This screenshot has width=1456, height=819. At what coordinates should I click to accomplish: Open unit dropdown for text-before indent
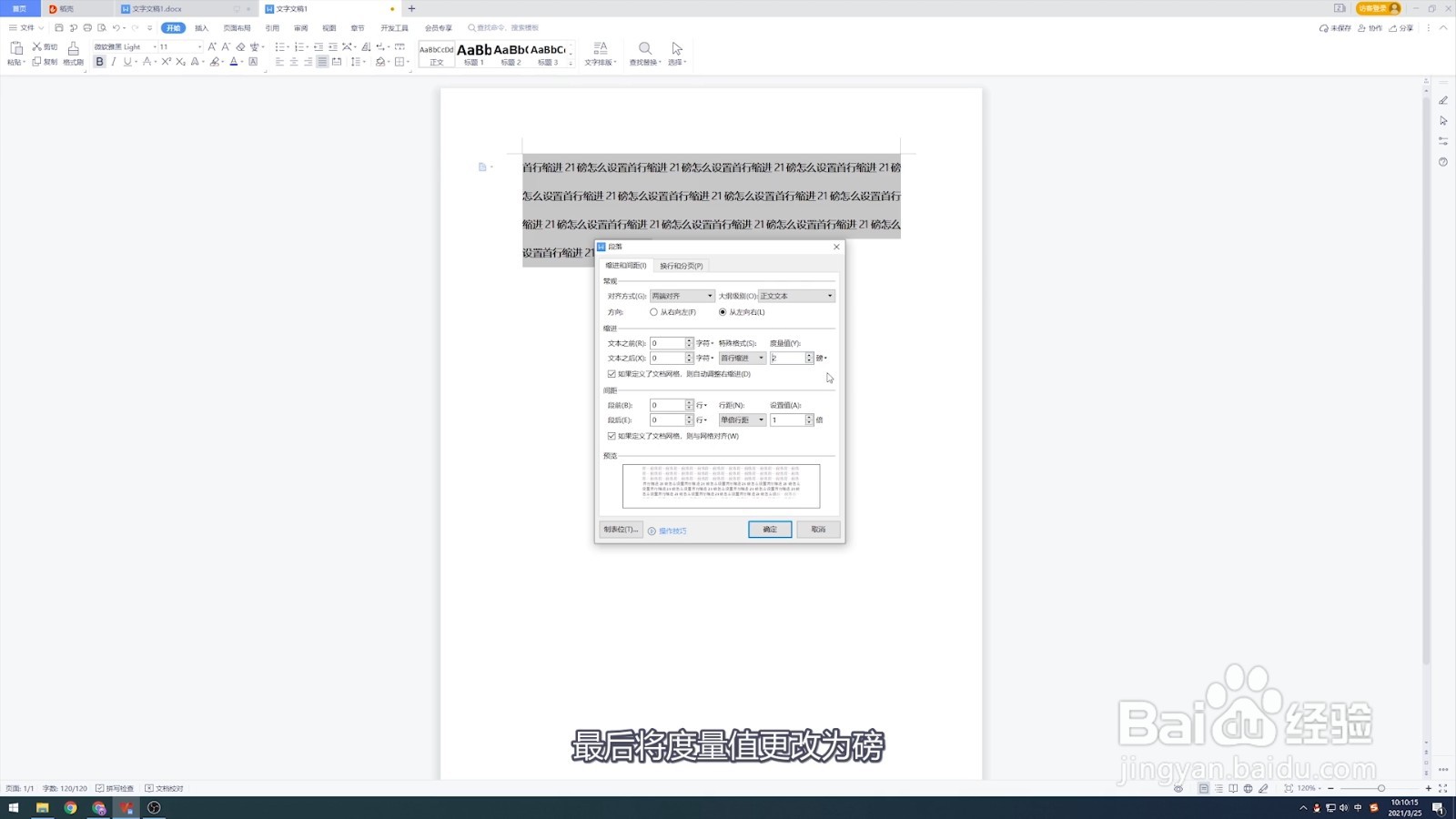705,343
